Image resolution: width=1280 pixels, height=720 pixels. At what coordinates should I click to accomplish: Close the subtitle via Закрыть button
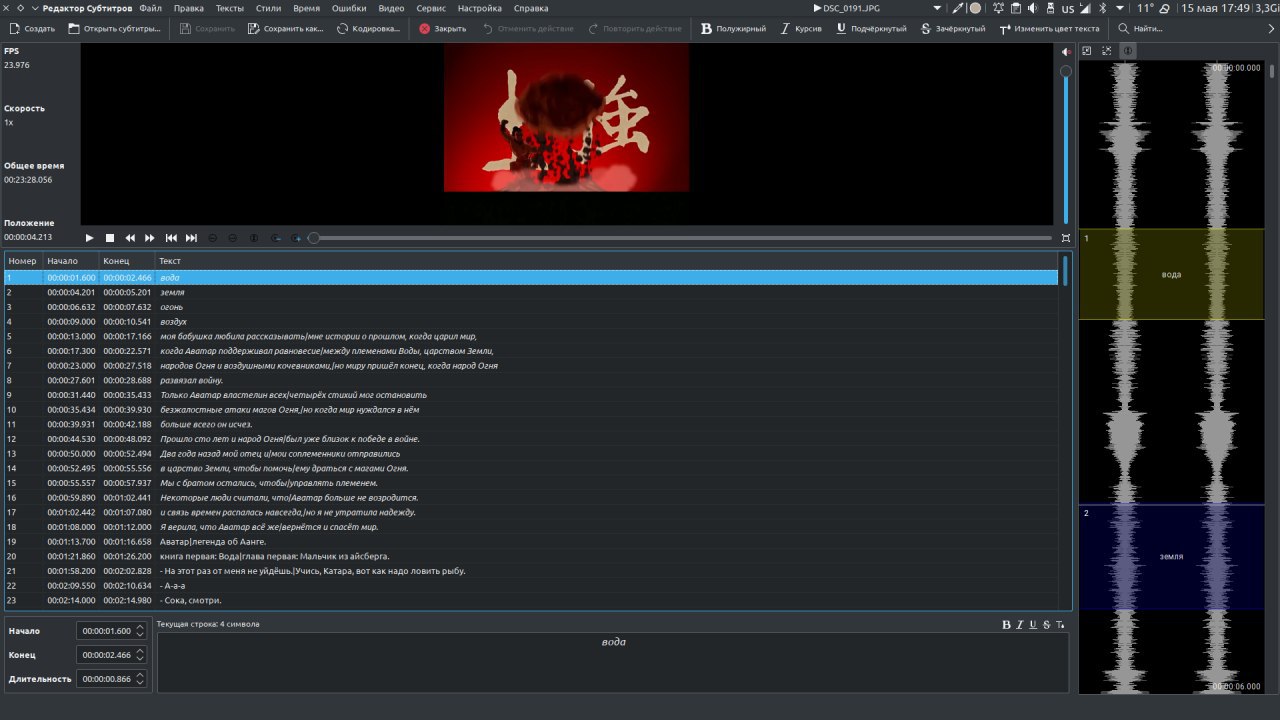tap(443, 29)
